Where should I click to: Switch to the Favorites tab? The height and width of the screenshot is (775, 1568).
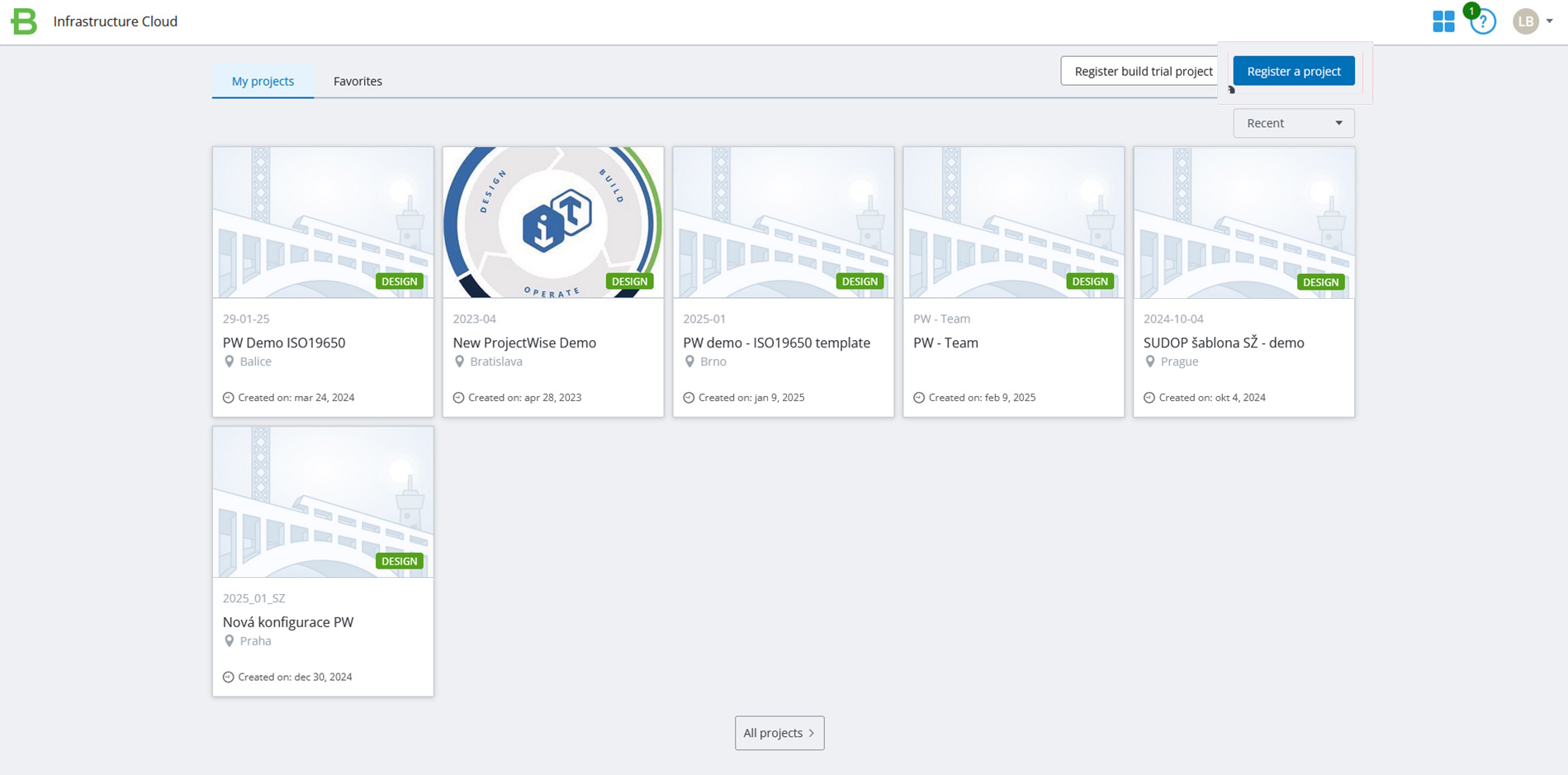tap(358, 81)
